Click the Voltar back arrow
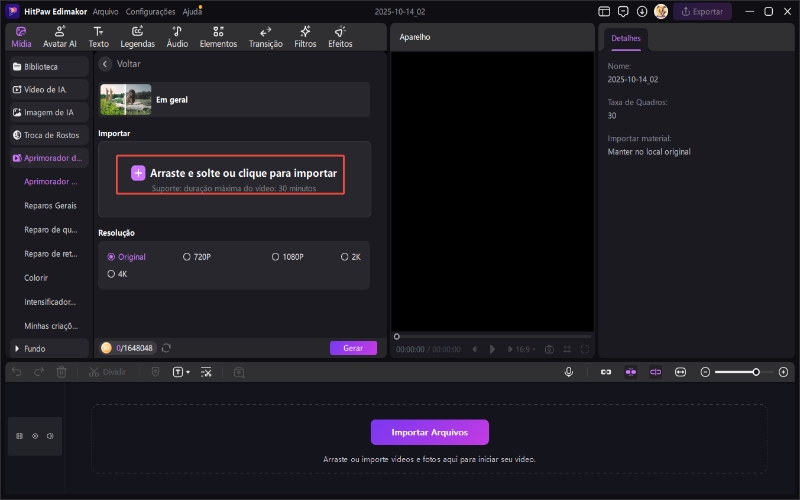 [105, 64]
